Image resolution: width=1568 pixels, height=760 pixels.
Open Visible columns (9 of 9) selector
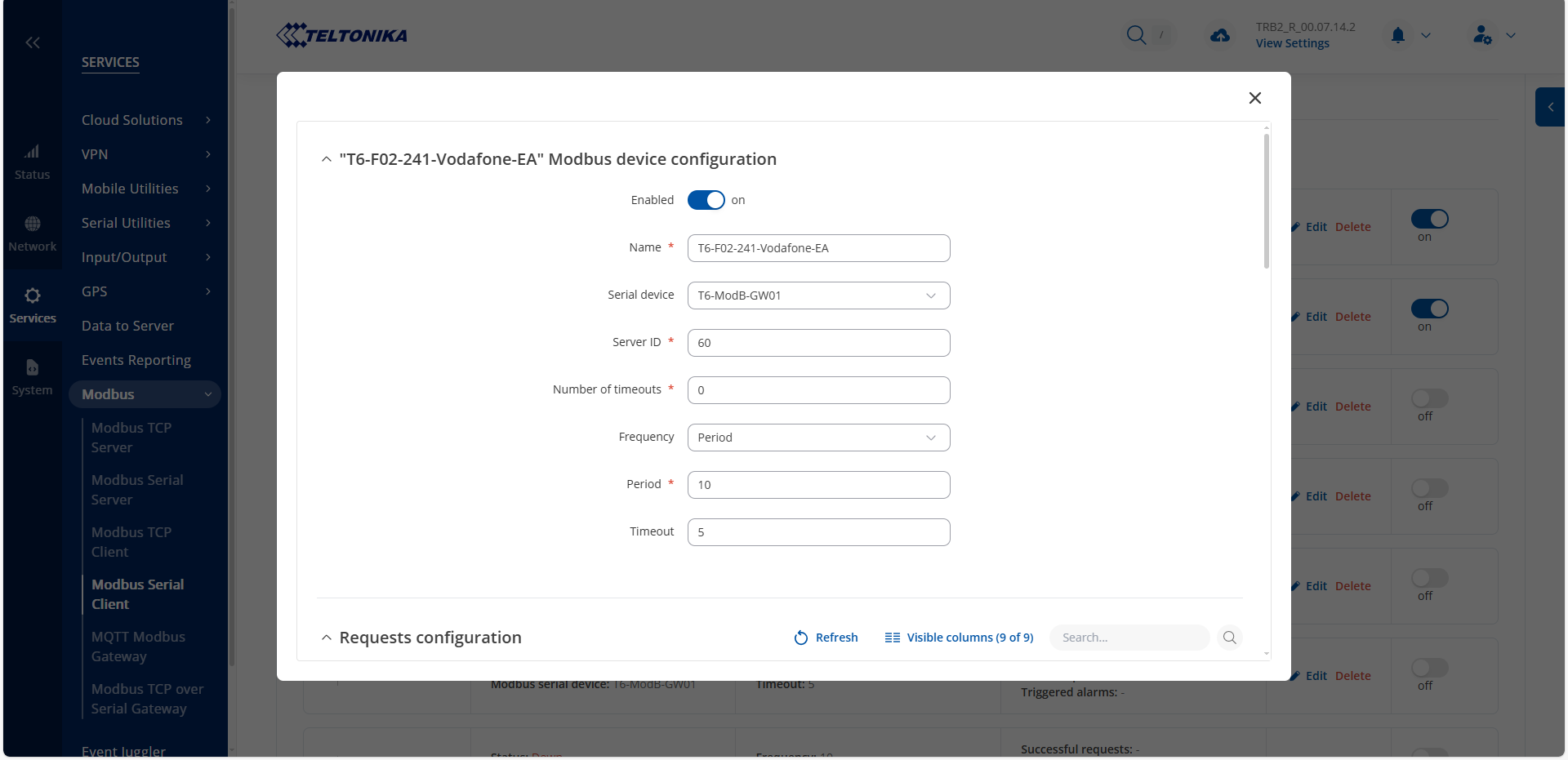tap(959, 638)
